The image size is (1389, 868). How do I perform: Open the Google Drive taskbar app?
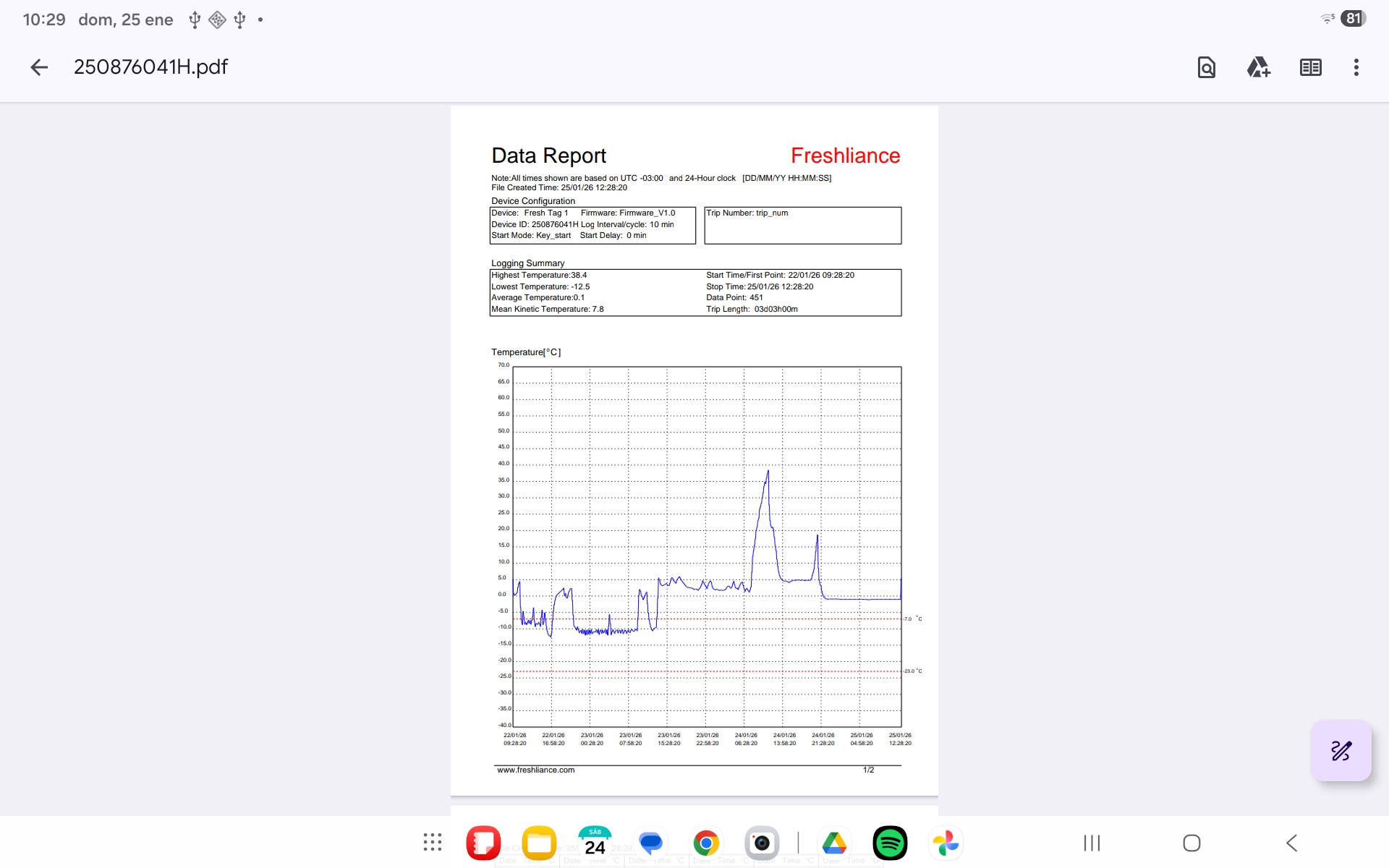coord(834,843)
